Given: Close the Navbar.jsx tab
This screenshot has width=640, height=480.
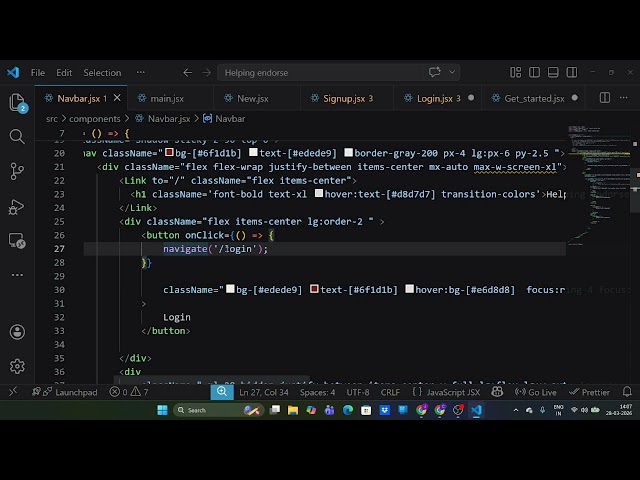Looking at the screenshot, I should point(117,98).
